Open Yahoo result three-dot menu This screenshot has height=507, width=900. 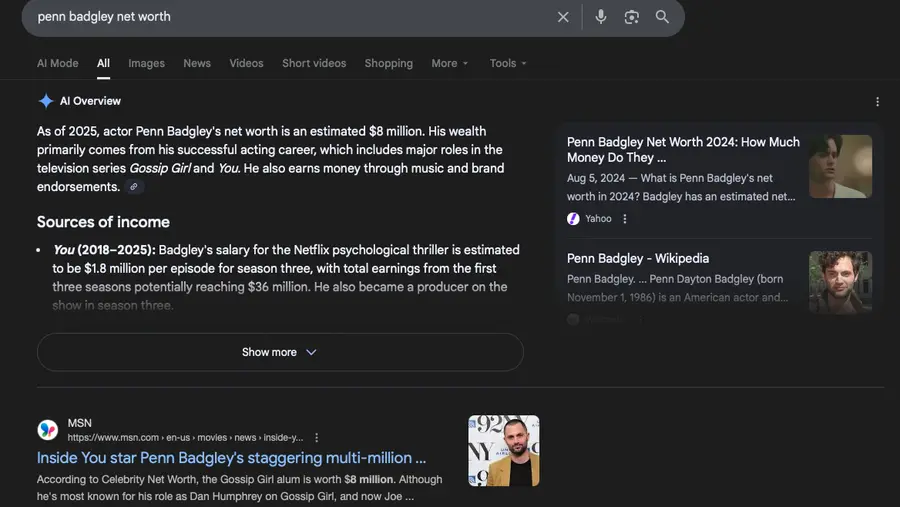pyautogui.click(x=625, y=219)
